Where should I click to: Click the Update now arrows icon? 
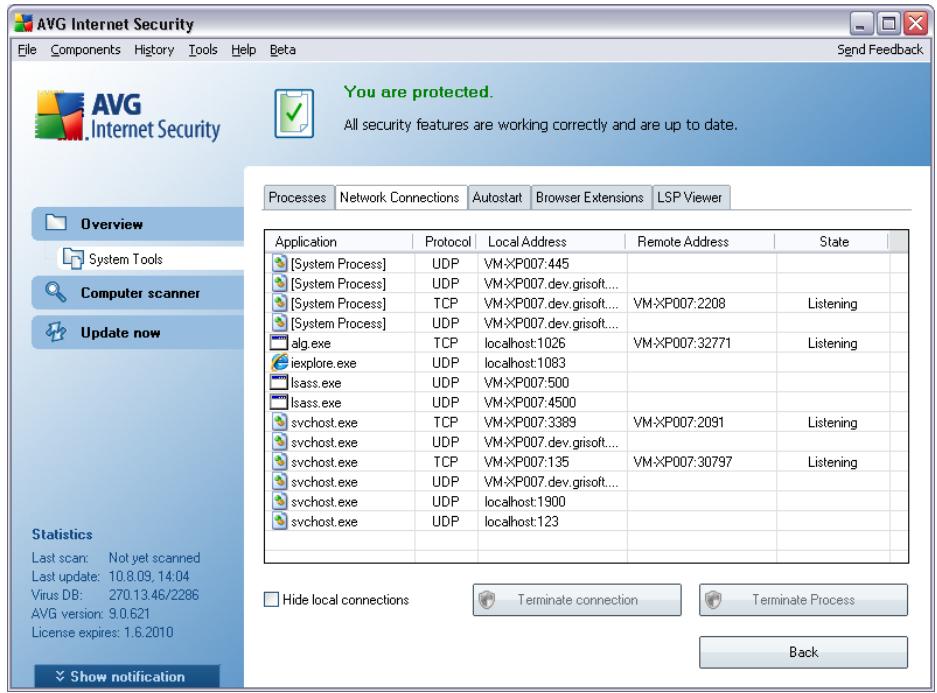(56, 332)
